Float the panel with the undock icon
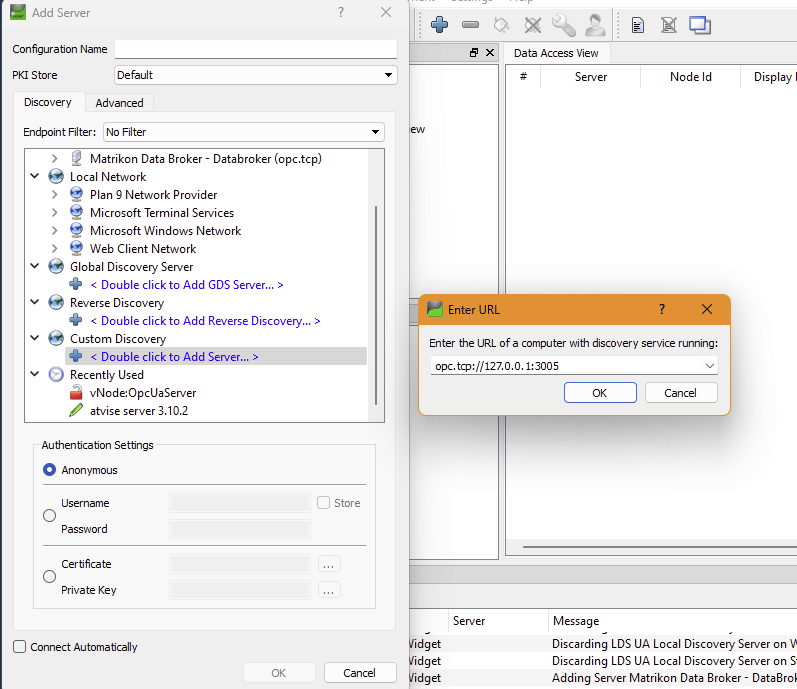797x689 pixels. tap(474, 52)
